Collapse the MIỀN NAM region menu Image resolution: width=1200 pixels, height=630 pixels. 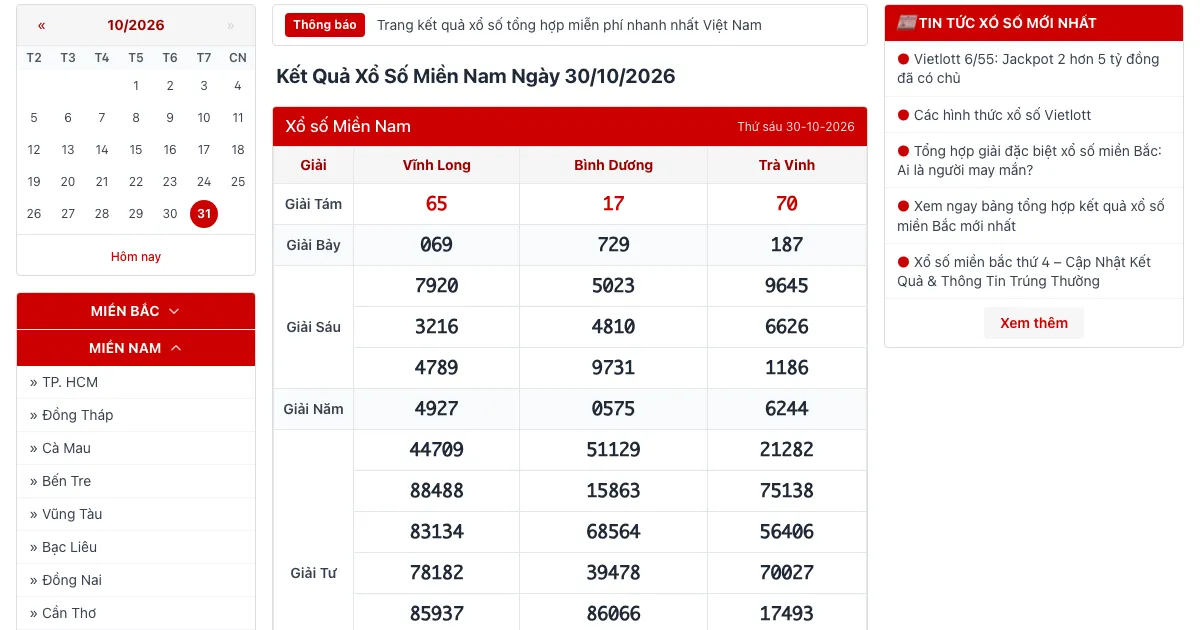[x=136, y=348]
